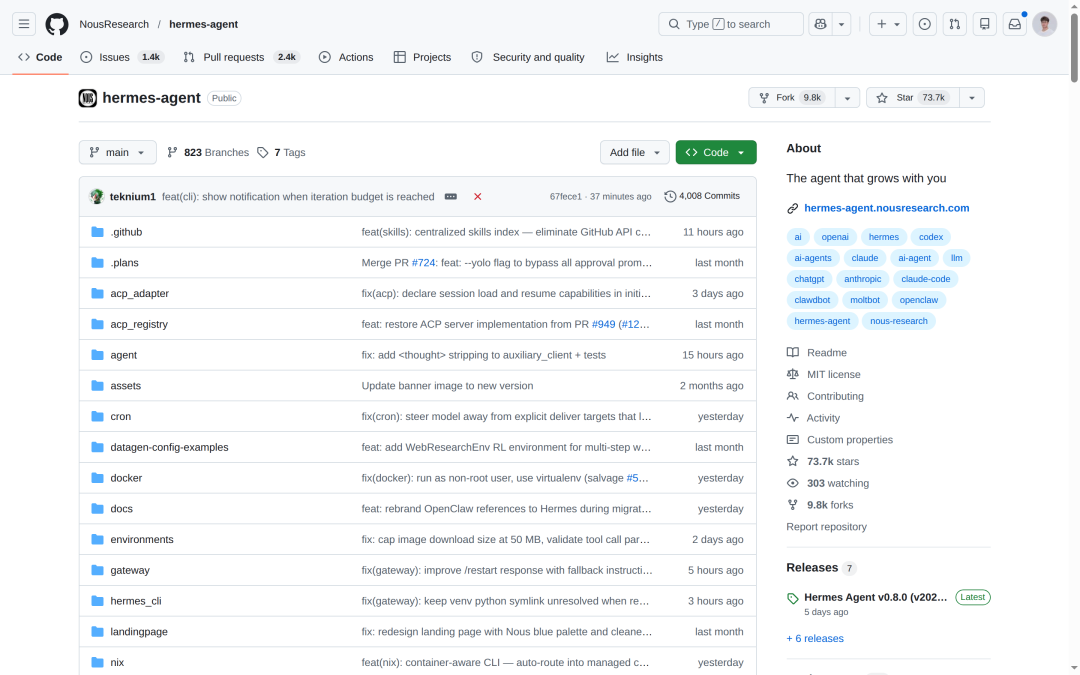Star the hermes-agent repository
The height and width of the screenshot is (675, 1080).
[x=913, y=98]
